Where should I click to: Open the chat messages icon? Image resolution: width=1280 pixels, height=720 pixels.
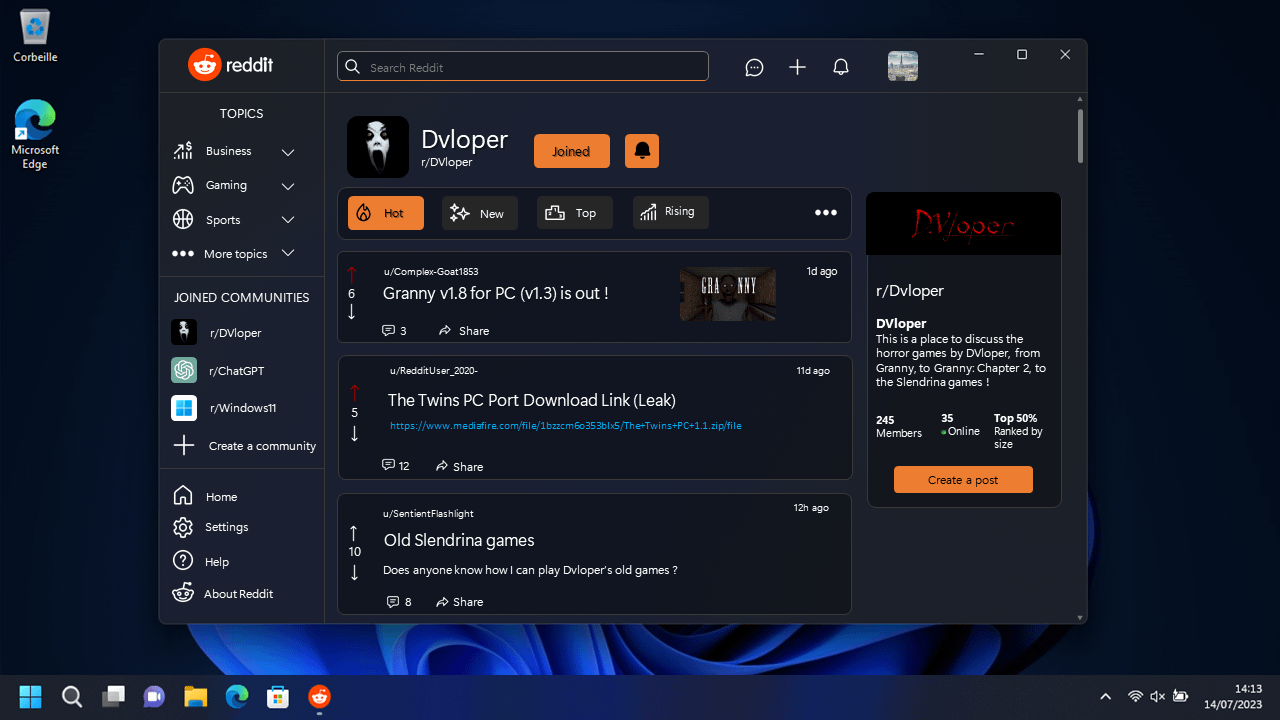coord(755,67)
